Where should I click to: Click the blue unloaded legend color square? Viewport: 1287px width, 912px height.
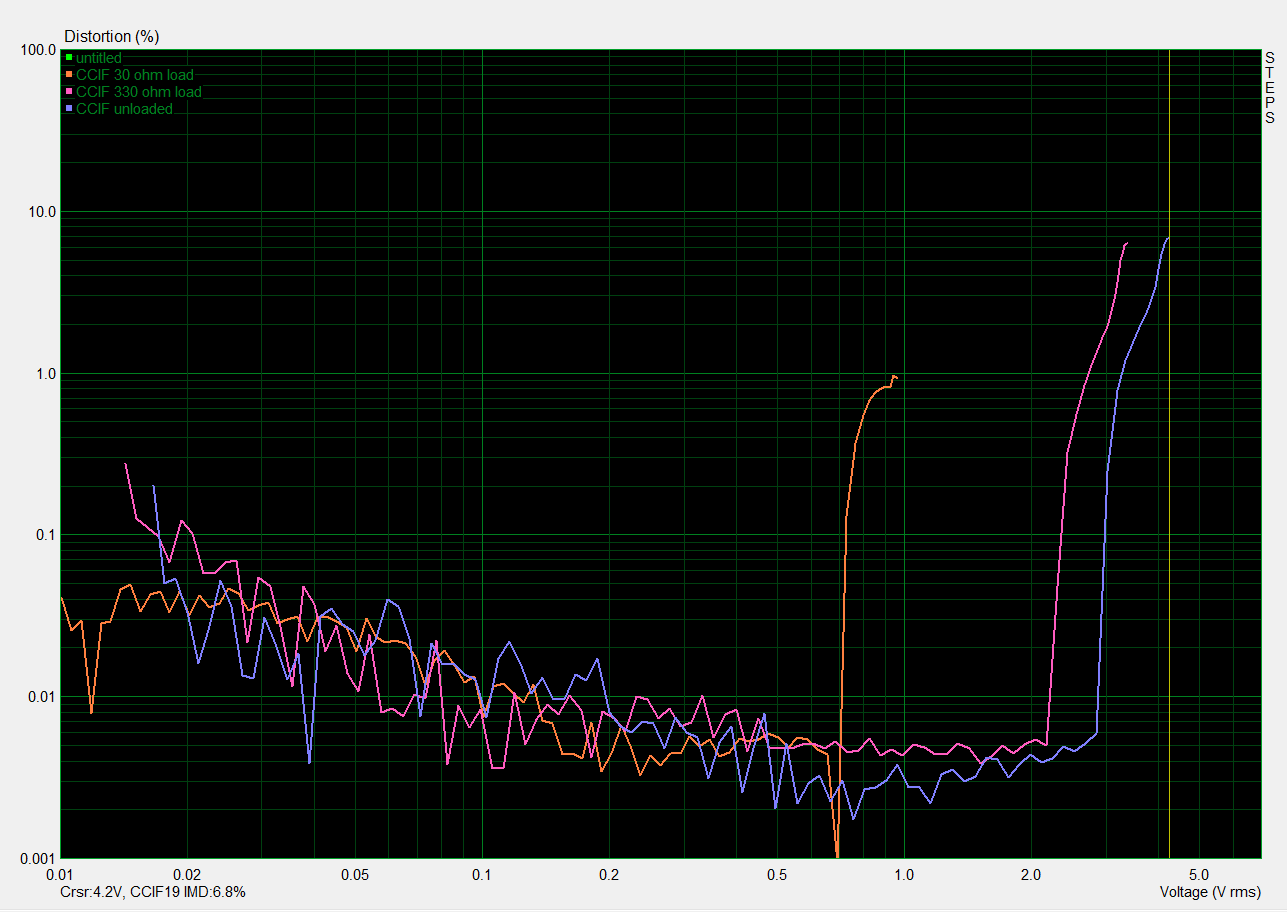click(69, 109)
